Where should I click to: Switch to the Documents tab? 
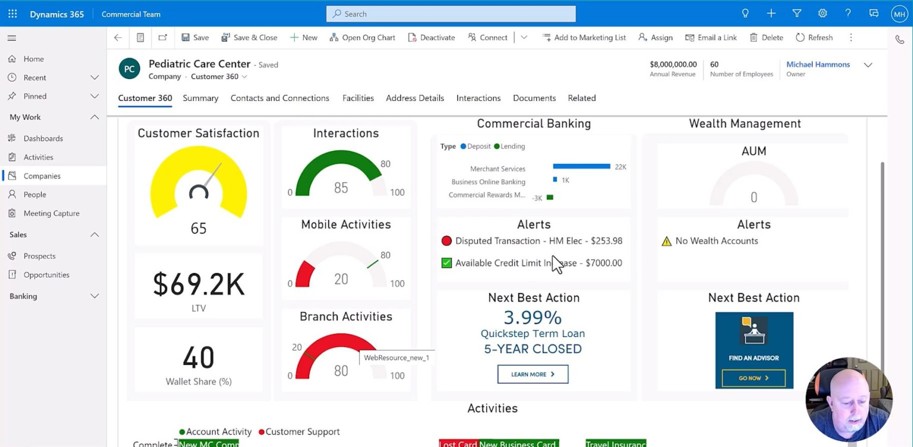coord(534,98)
